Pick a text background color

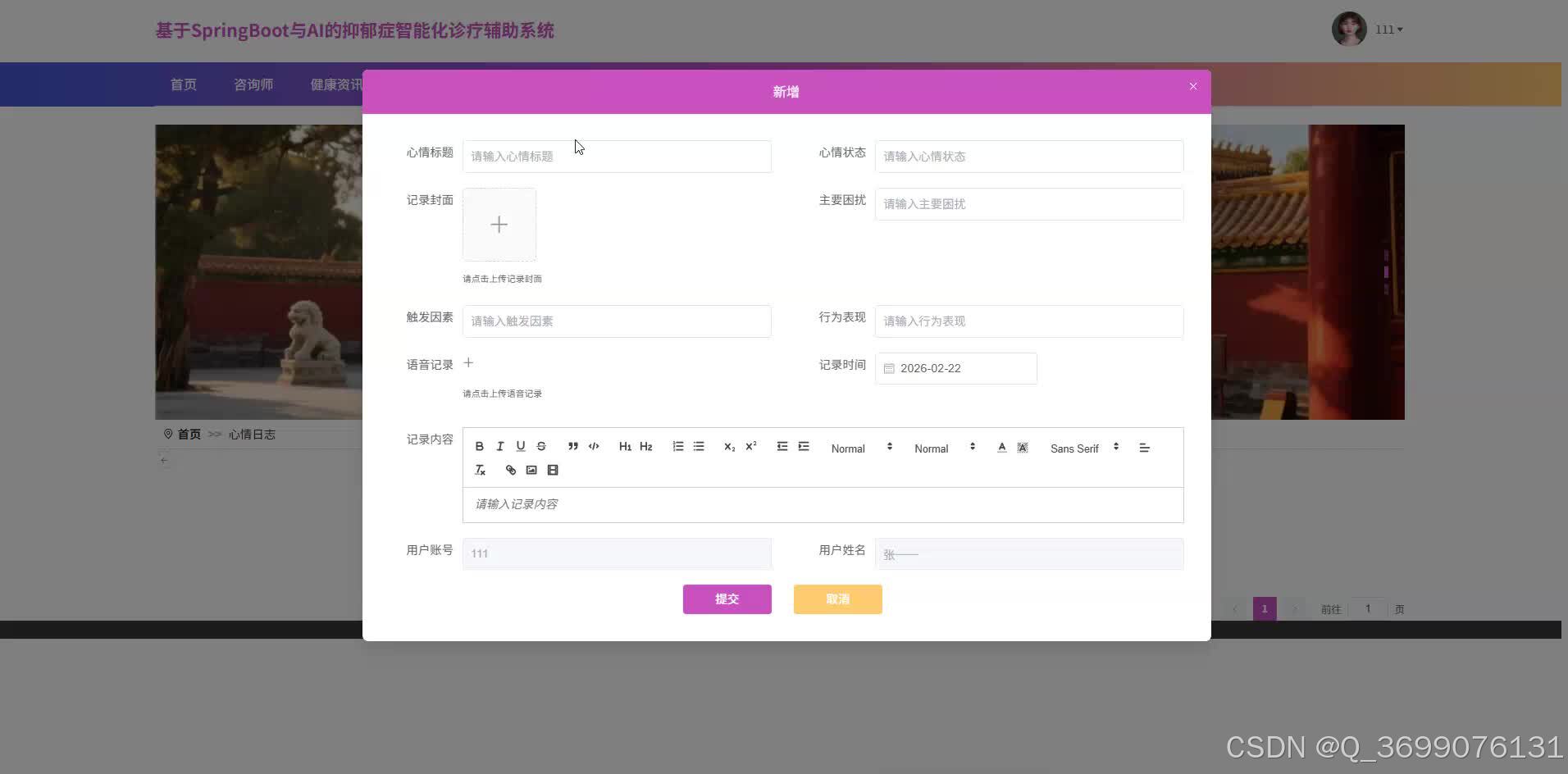1023,447
